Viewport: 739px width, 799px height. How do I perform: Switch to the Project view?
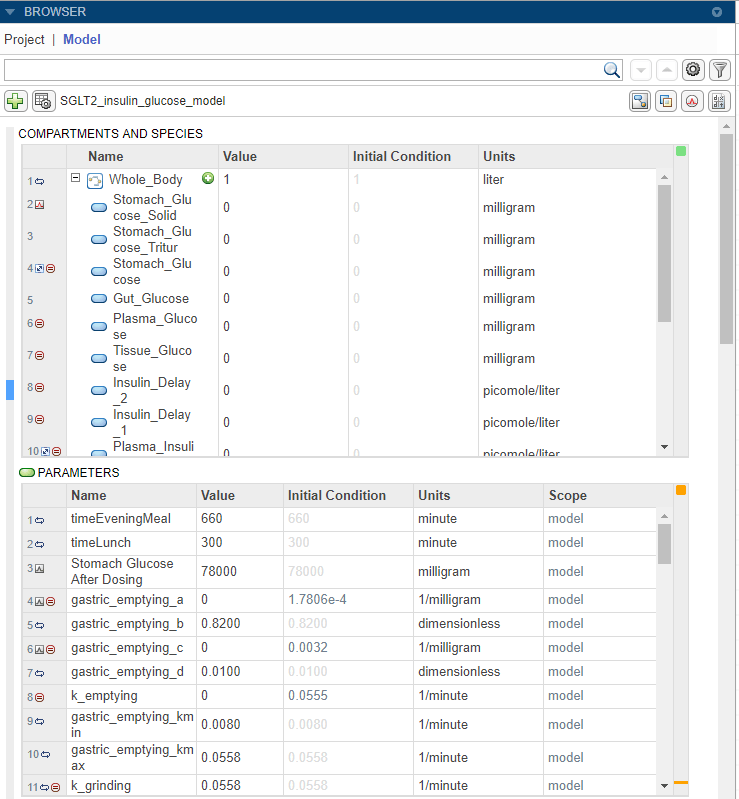click(24, 39)
